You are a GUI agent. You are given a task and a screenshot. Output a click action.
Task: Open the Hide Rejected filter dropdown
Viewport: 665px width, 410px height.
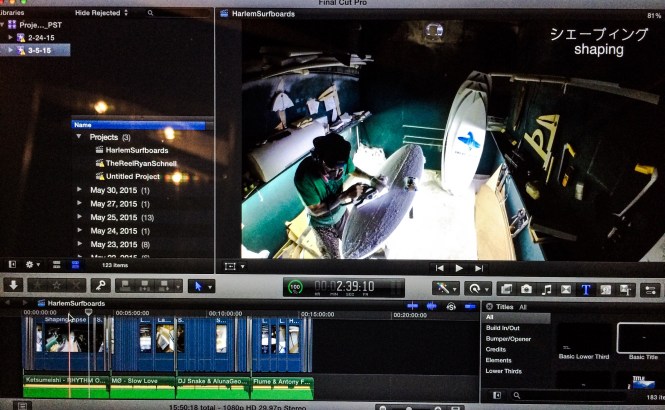coord(100,13)
